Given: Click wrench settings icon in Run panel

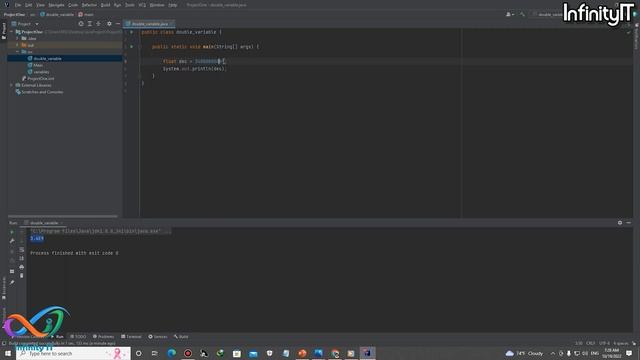Looking at the screenshot, I should click(x=12, y=241).
